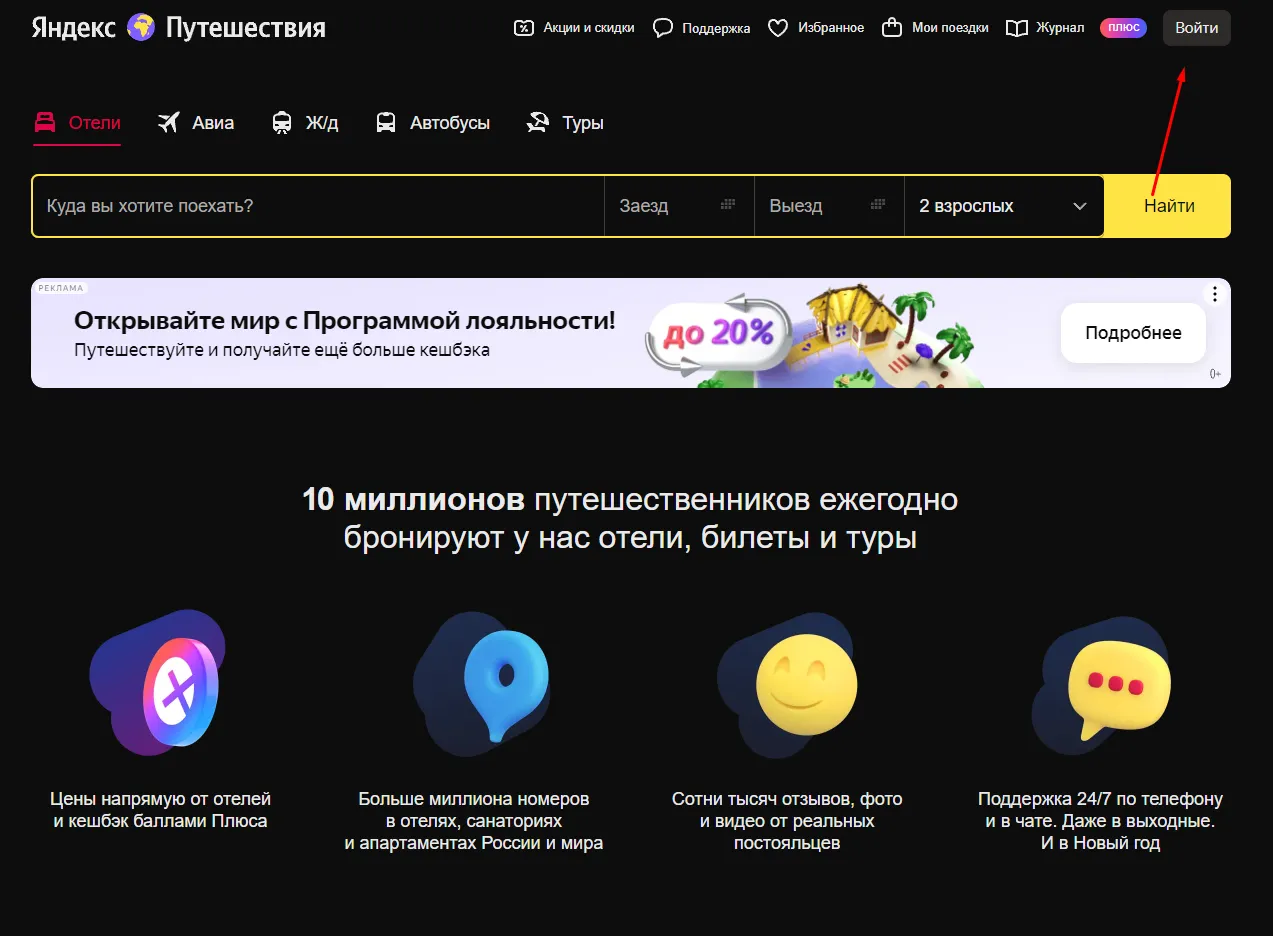
Task: Open the Акции и скидки percent icon
Action: click(524, 28)
